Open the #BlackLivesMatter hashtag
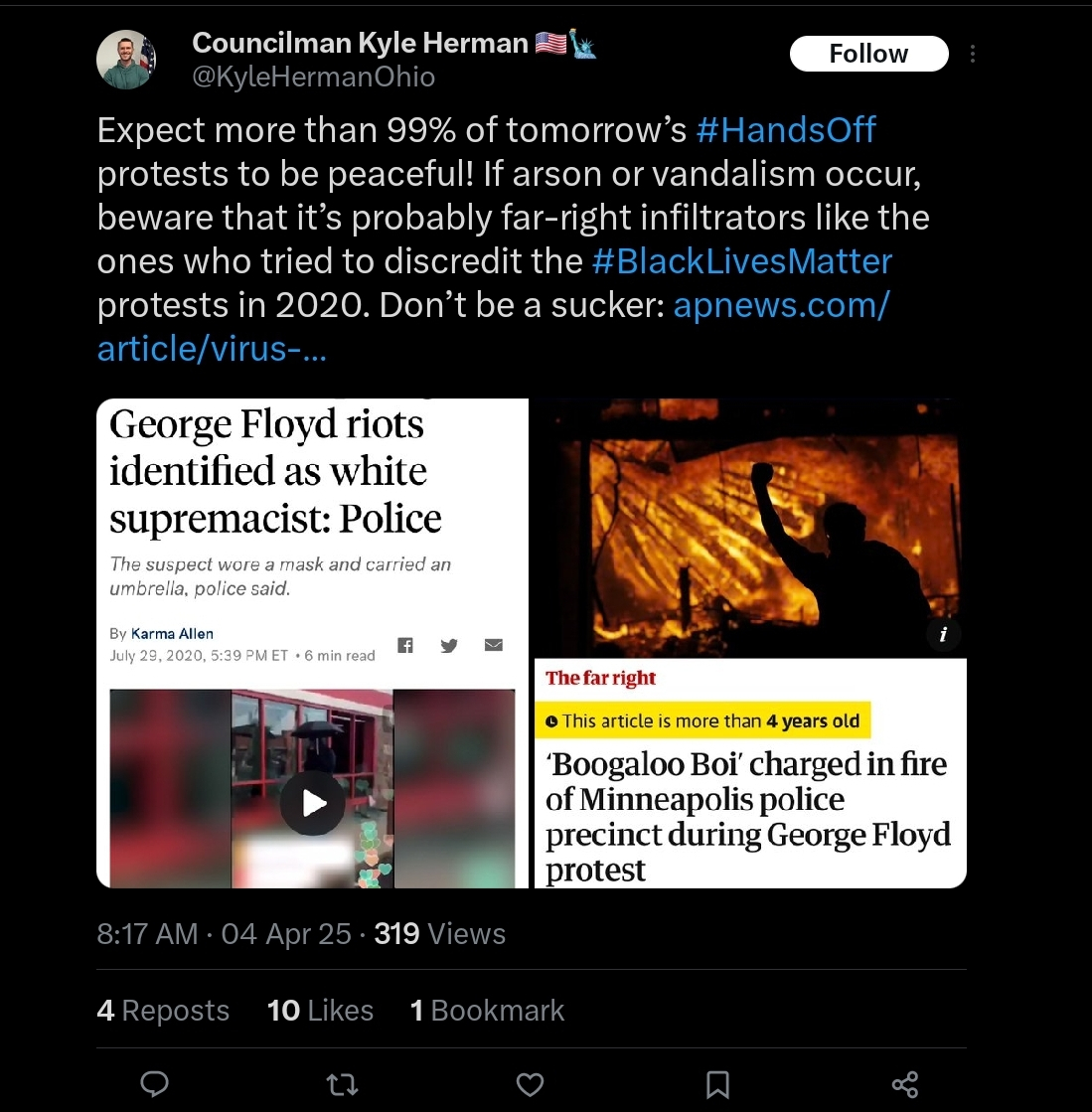This screenshot has width=1092, height=1112. click(741, 260)
